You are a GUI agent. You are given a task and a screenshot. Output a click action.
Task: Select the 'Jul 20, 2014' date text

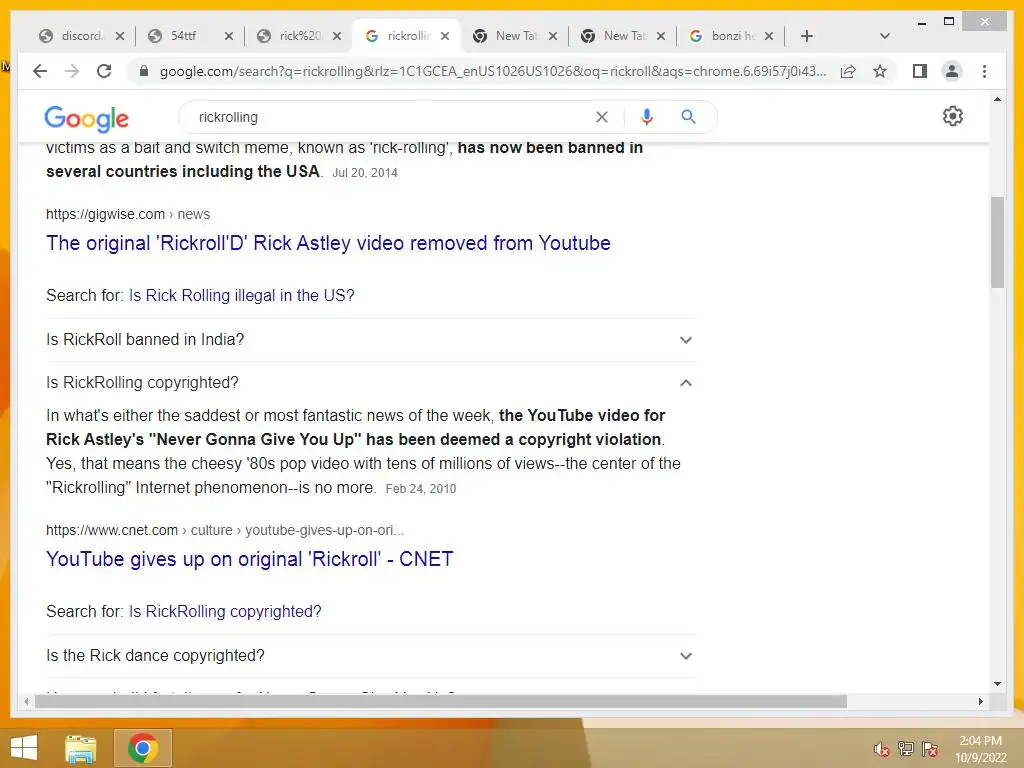pyautogui.click(x=364, y=173)
